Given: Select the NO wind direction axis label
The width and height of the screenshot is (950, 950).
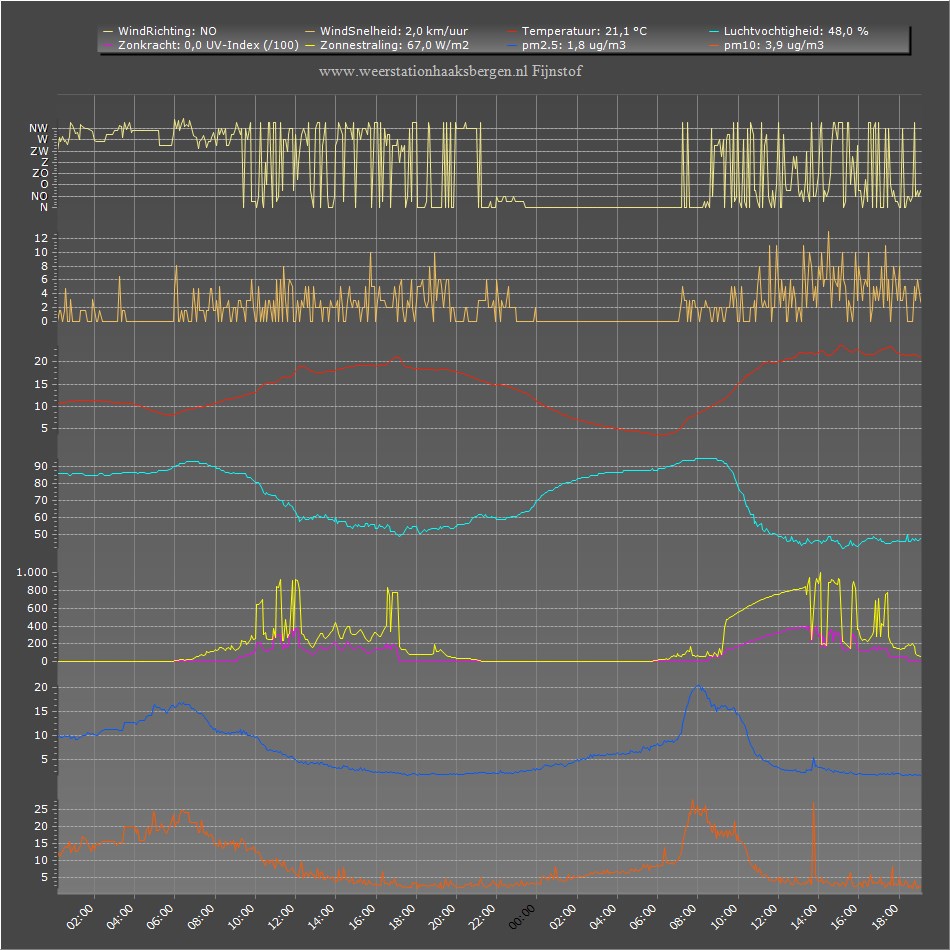Looking at the screenshot, I should point(39,196).
